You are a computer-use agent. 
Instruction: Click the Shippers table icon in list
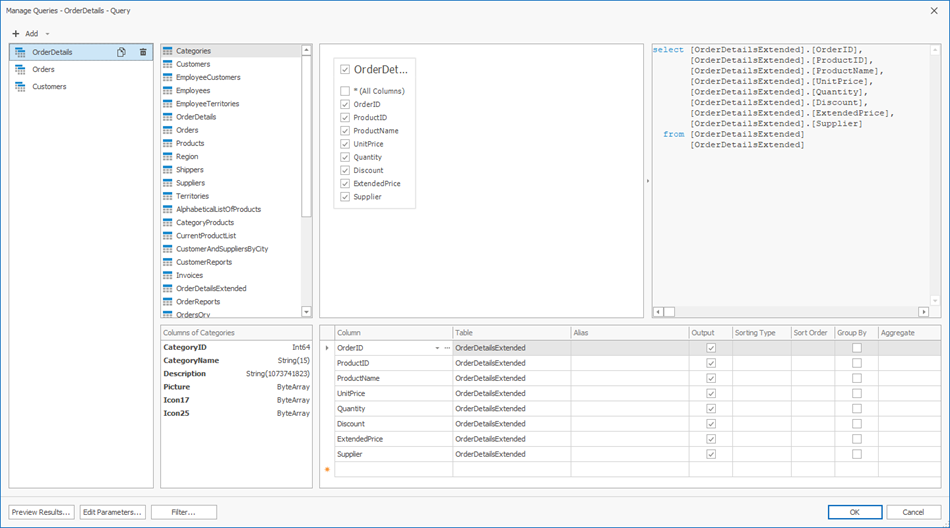(168, 170)
